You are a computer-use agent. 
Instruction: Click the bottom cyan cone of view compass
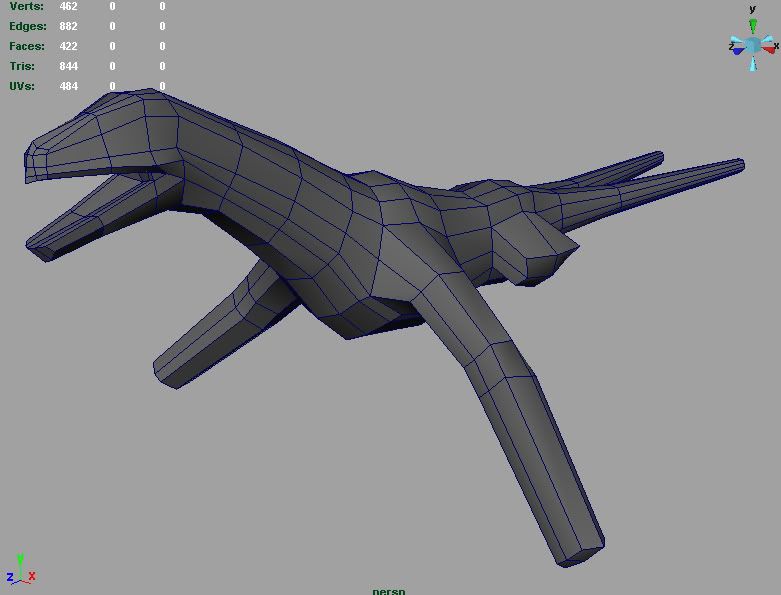(753, 63)
